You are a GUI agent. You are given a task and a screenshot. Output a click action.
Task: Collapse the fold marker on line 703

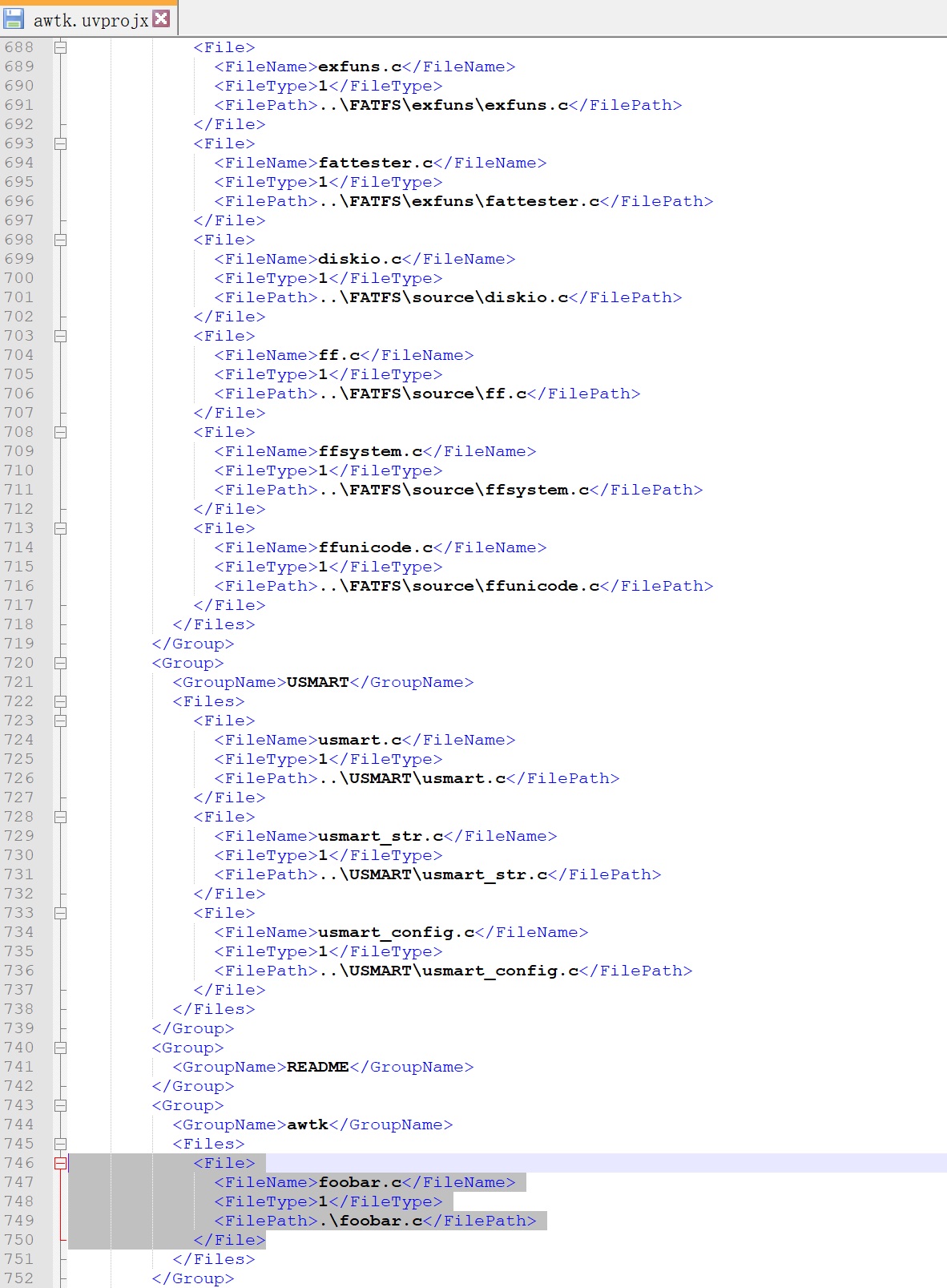pos(60,336)
